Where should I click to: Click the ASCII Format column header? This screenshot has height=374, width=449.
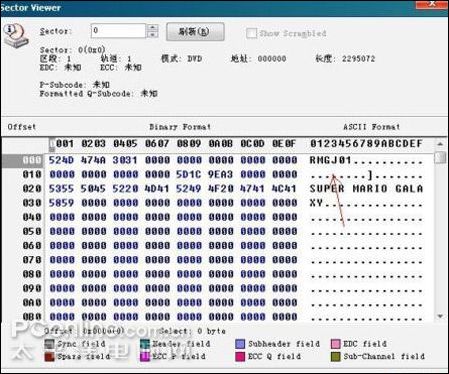372,127
